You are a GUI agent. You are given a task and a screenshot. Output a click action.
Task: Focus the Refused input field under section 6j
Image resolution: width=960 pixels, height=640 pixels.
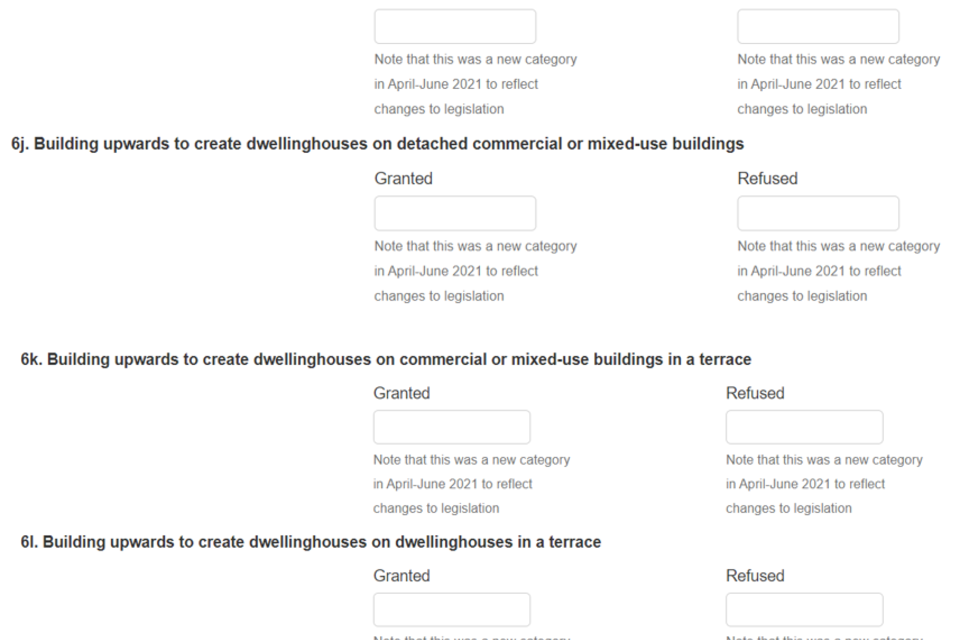coord(818,214)
